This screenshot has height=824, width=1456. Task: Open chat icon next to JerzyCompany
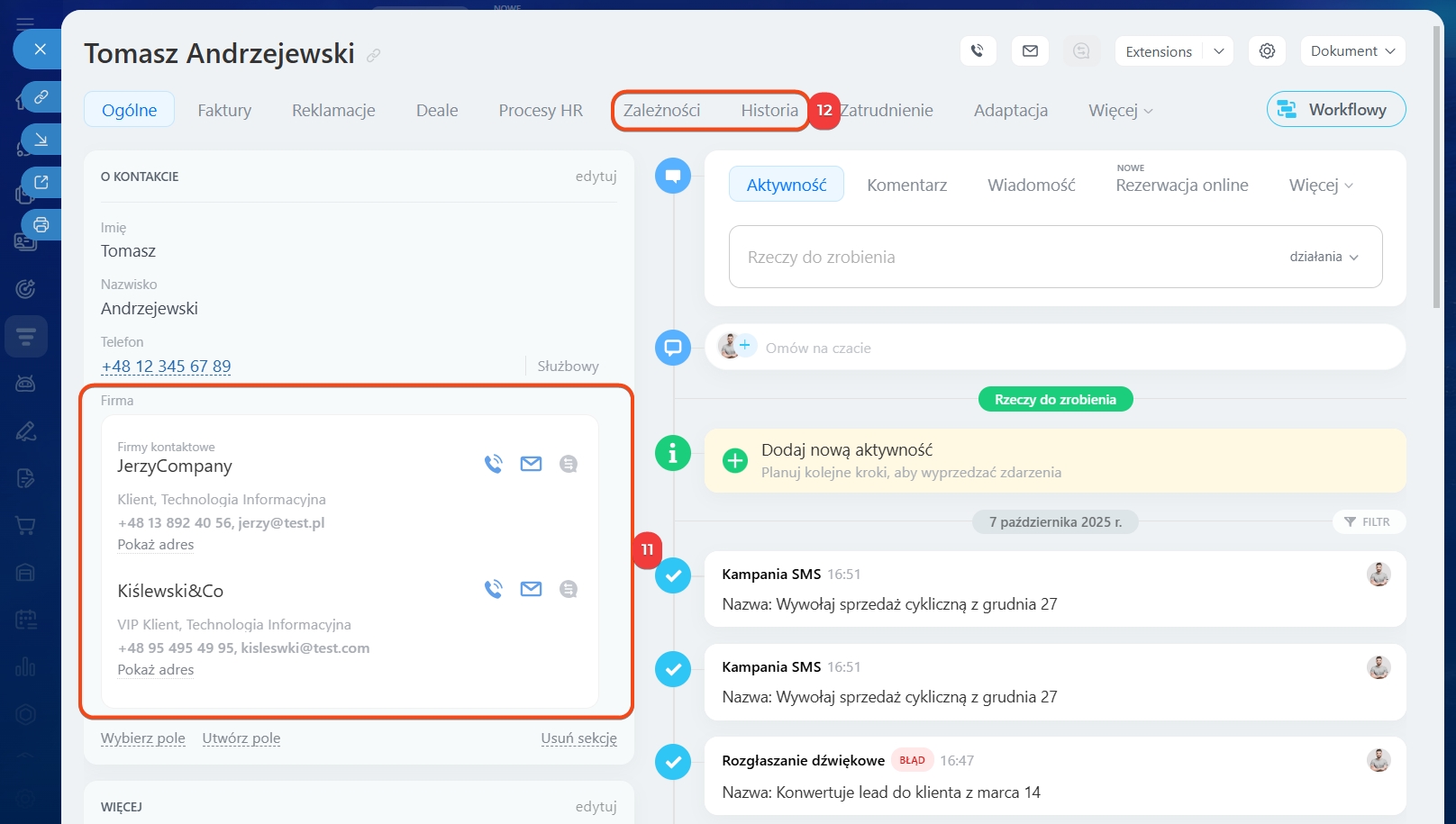point(568,464)
